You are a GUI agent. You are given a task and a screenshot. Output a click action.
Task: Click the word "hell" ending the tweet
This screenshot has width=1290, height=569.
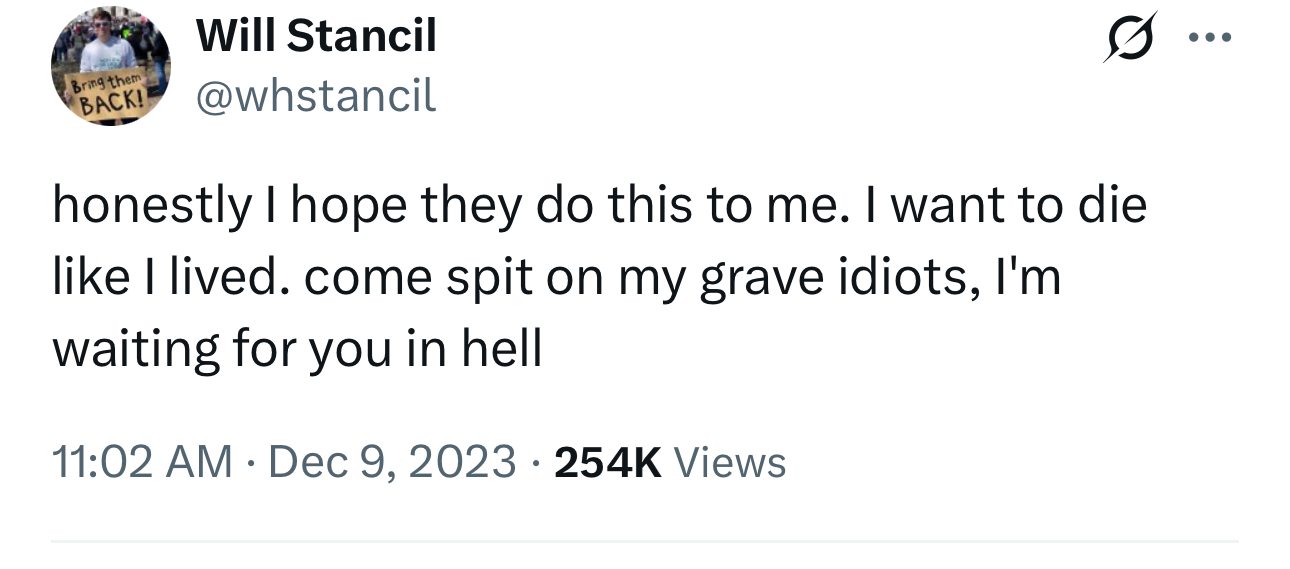tap(502, 350)
